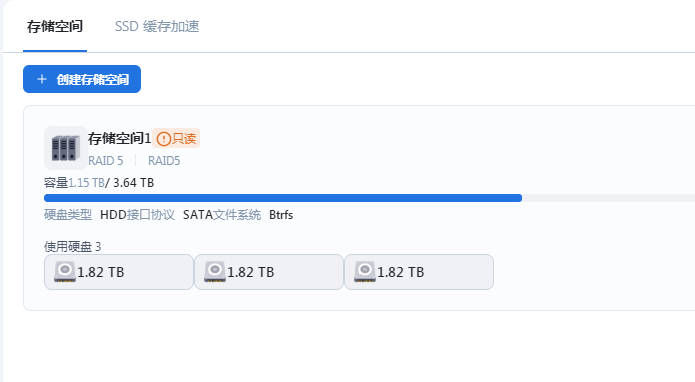Click the storage pool server rack icon
This screenshot has height=382, width=695.
point(66,148)
